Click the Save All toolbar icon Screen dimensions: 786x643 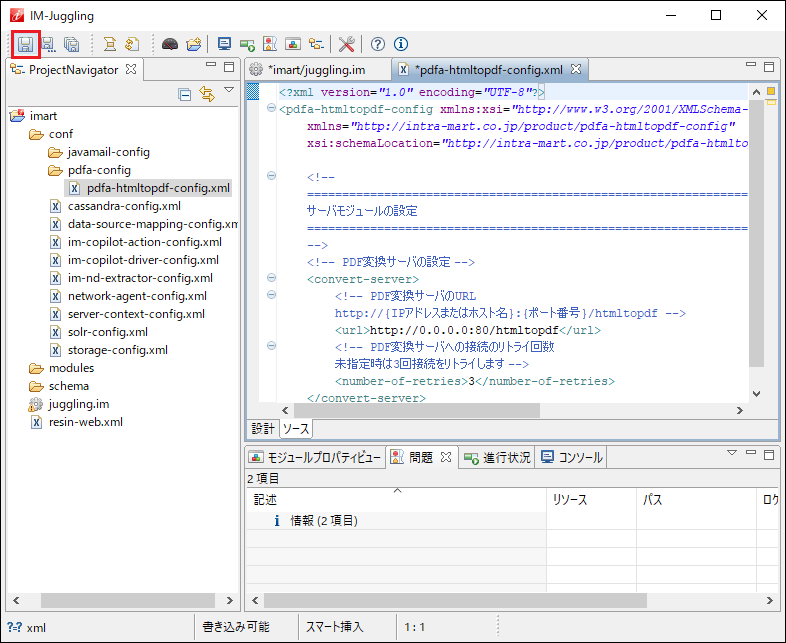(x=71, y=44)
